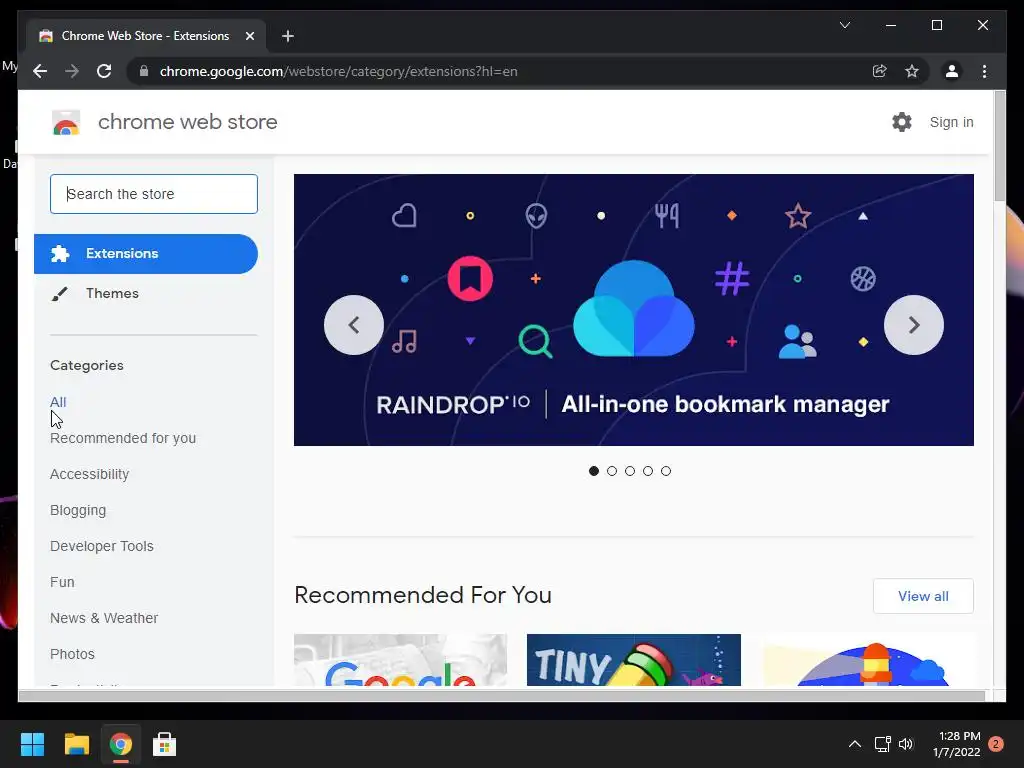Select second carousel dot
The image size is (1024, 768).
612,471
